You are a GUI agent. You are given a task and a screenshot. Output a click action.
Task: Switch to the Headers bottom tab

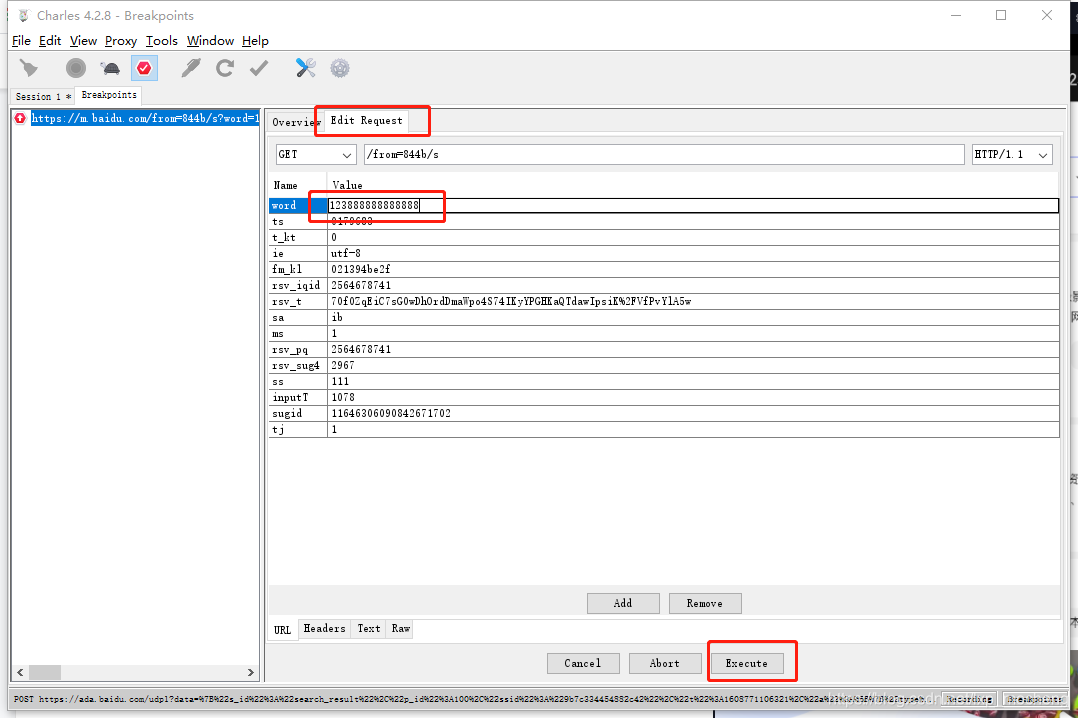click(x=324, y=629)
